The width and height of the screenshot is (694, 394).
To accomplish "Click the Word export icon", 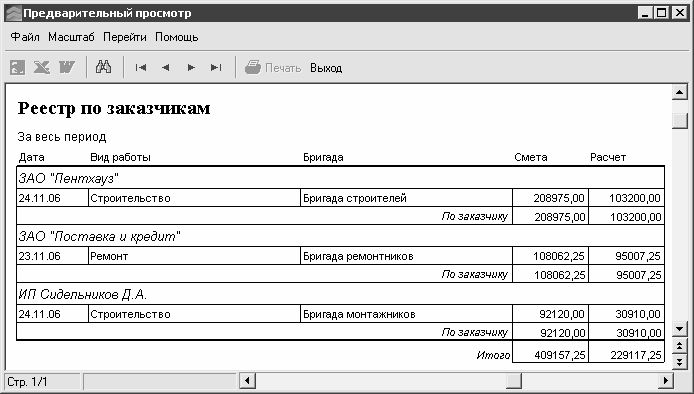I will pyautogui.click(x=67, y=68).
